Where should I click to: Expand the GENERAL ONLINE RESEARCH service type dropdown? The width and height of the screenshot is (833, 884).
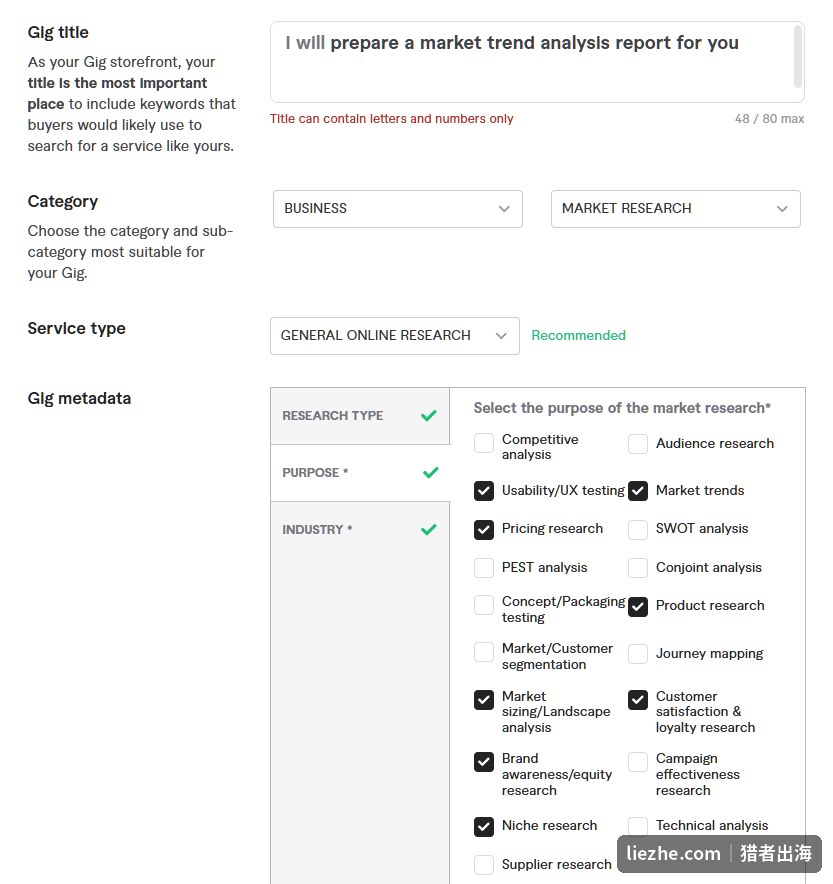pyautogui.click(x=395, y=336)
